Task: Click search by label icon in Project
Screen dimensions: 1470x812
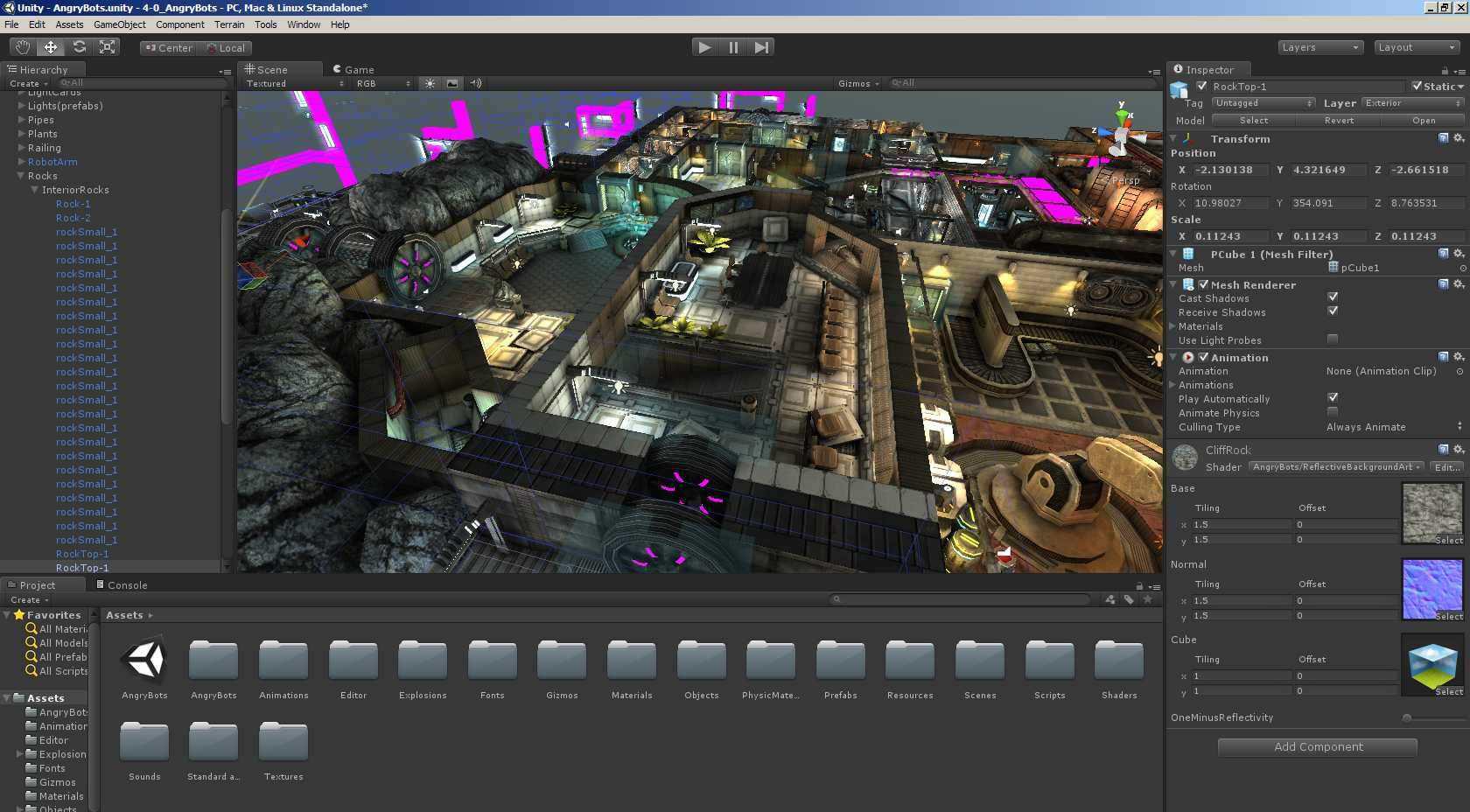Action: coord(1129,599)
